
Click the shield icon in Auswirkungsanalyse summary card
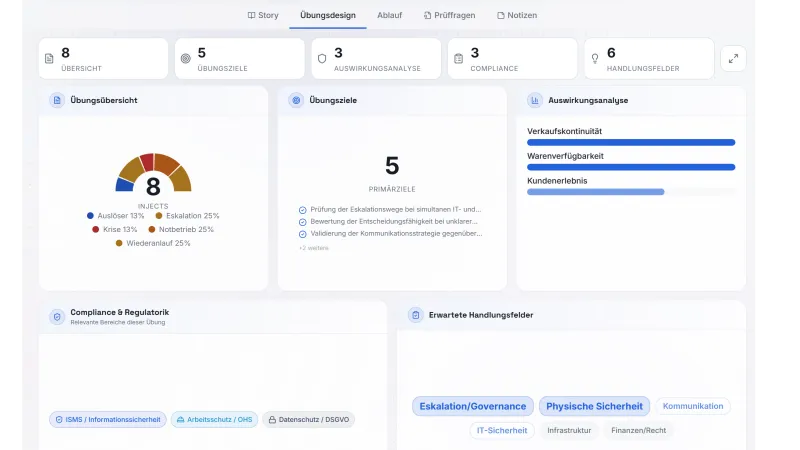(322, 59)
